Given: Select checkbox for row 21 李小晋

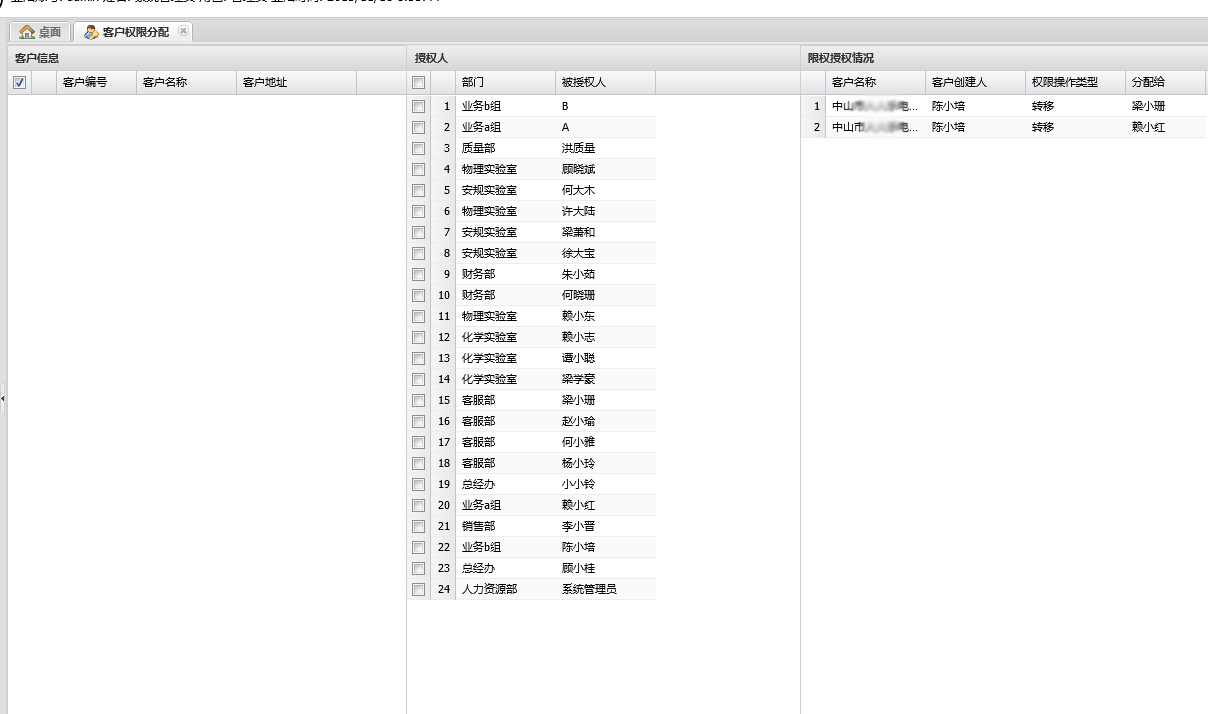Looking at the screenshot, I should [419, 526].
